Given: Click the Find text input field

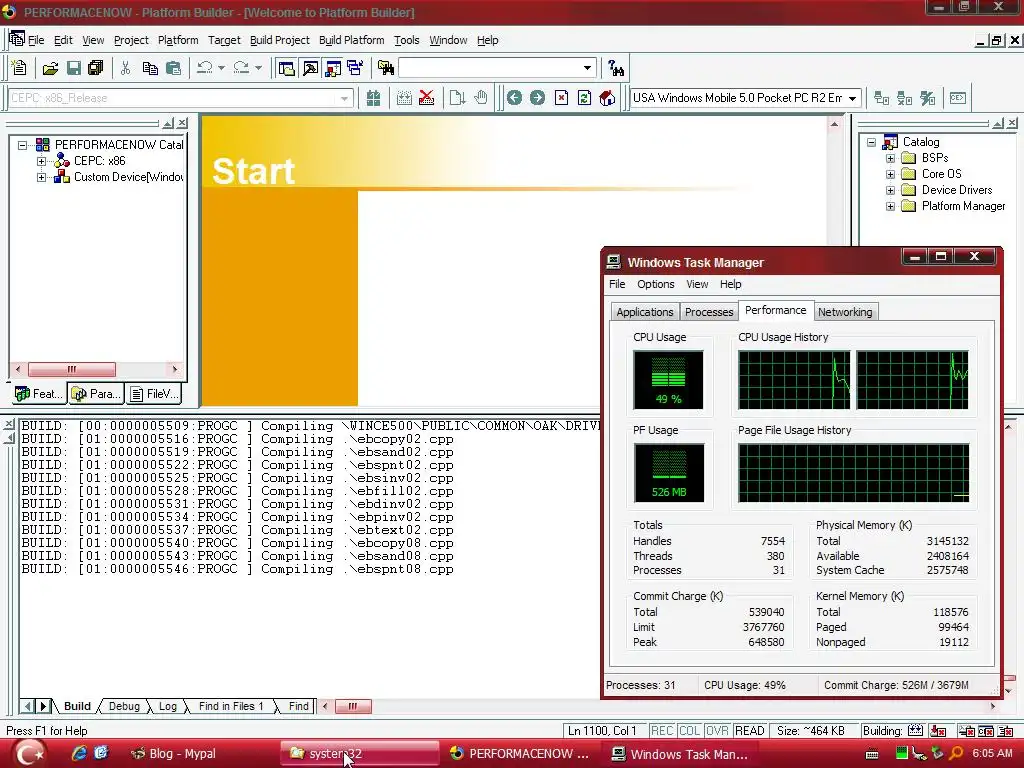Looking at the screenshot, I should pyautogui.click(x=489, y=68).
